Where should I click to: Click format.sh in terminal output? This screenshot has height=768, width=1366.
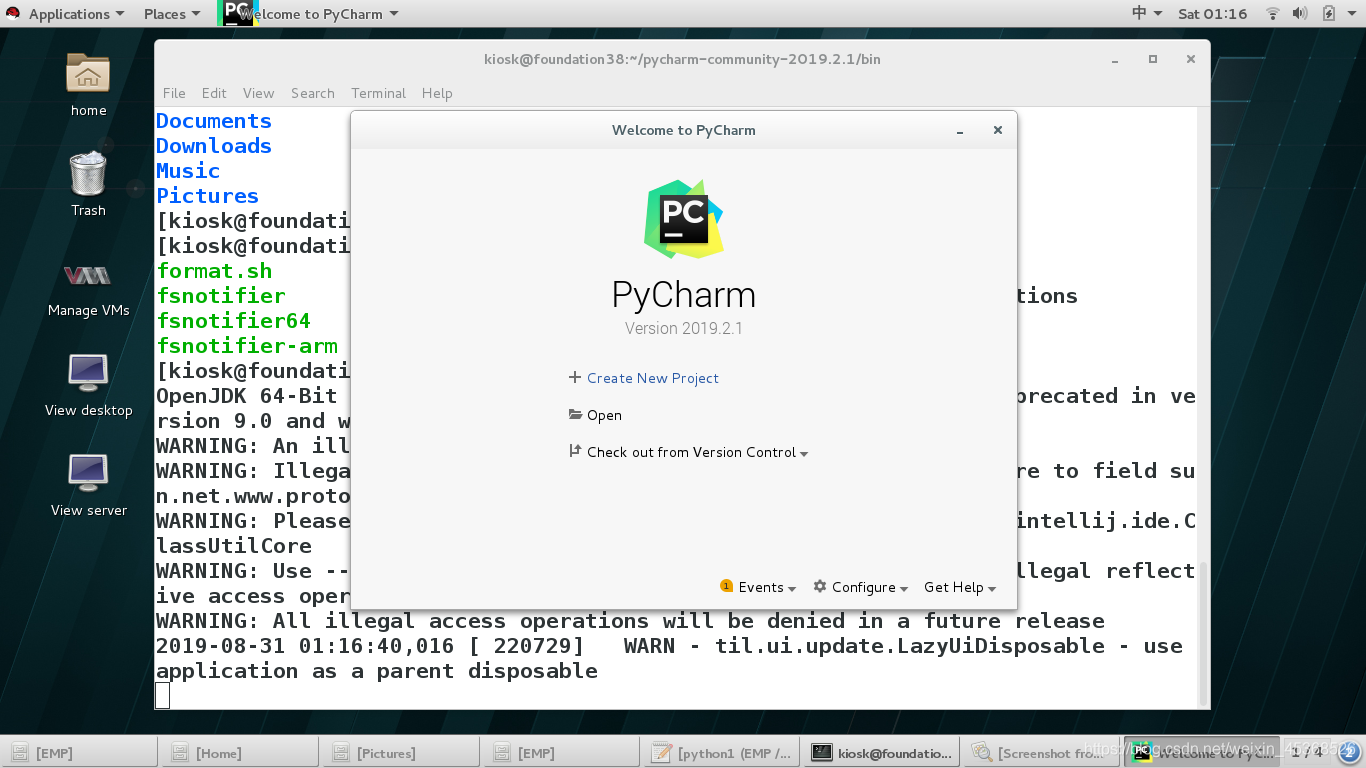214,271
